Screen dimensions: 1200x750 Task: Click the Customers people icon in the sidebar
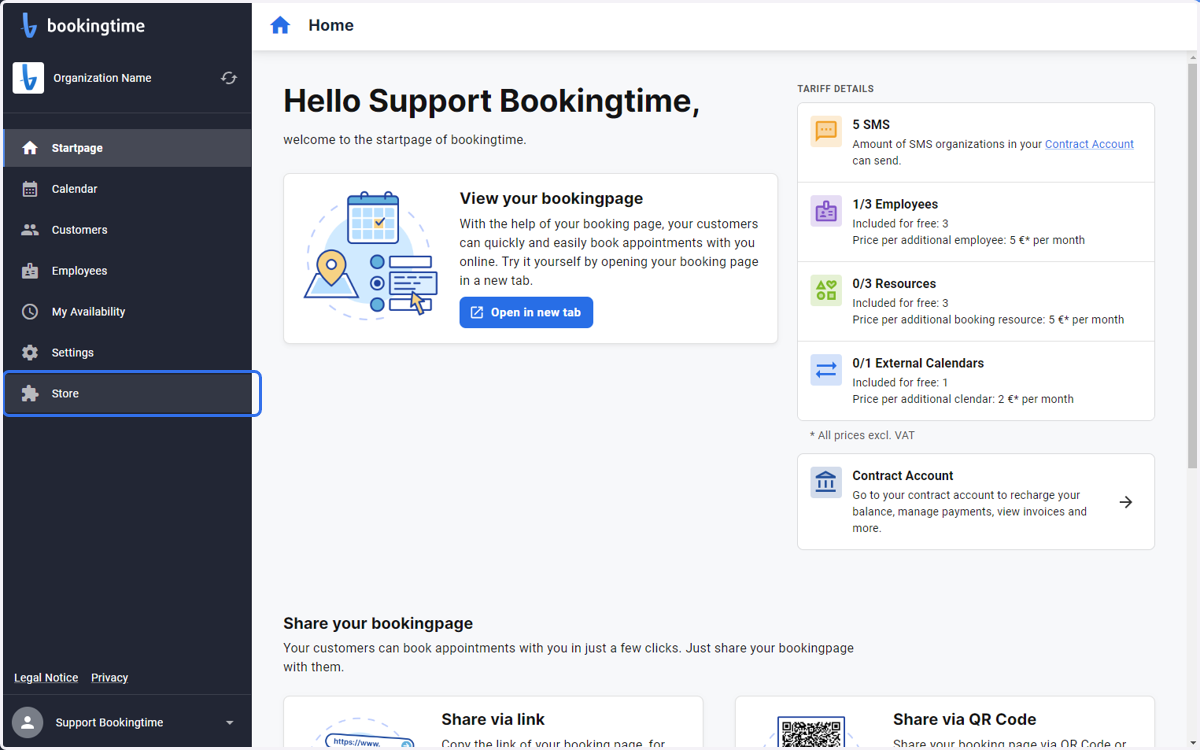(30, 230)
